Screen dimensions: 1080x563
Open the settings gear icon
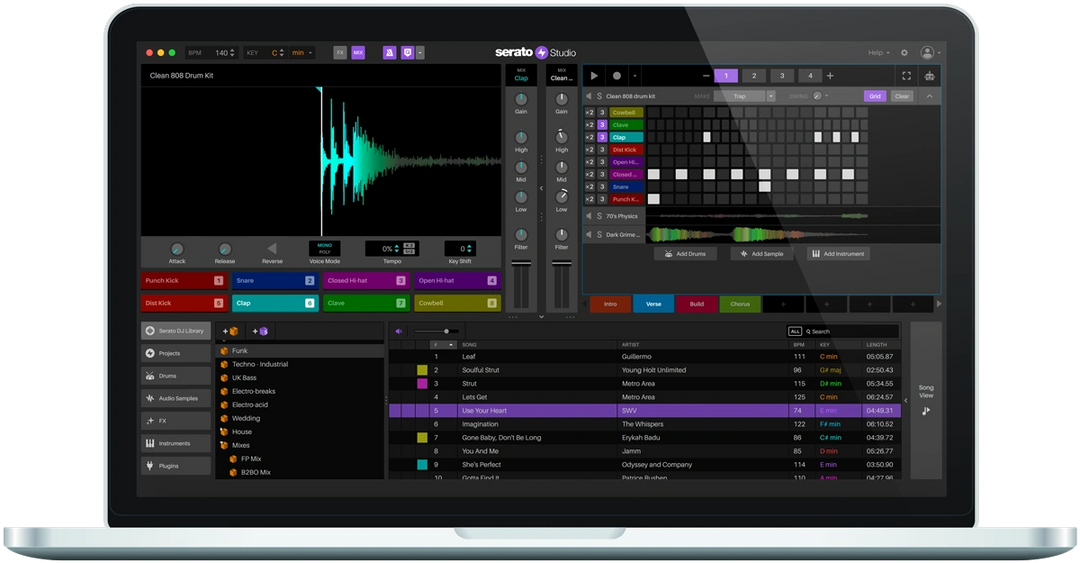pyautogui.click(x=904, y=52)
